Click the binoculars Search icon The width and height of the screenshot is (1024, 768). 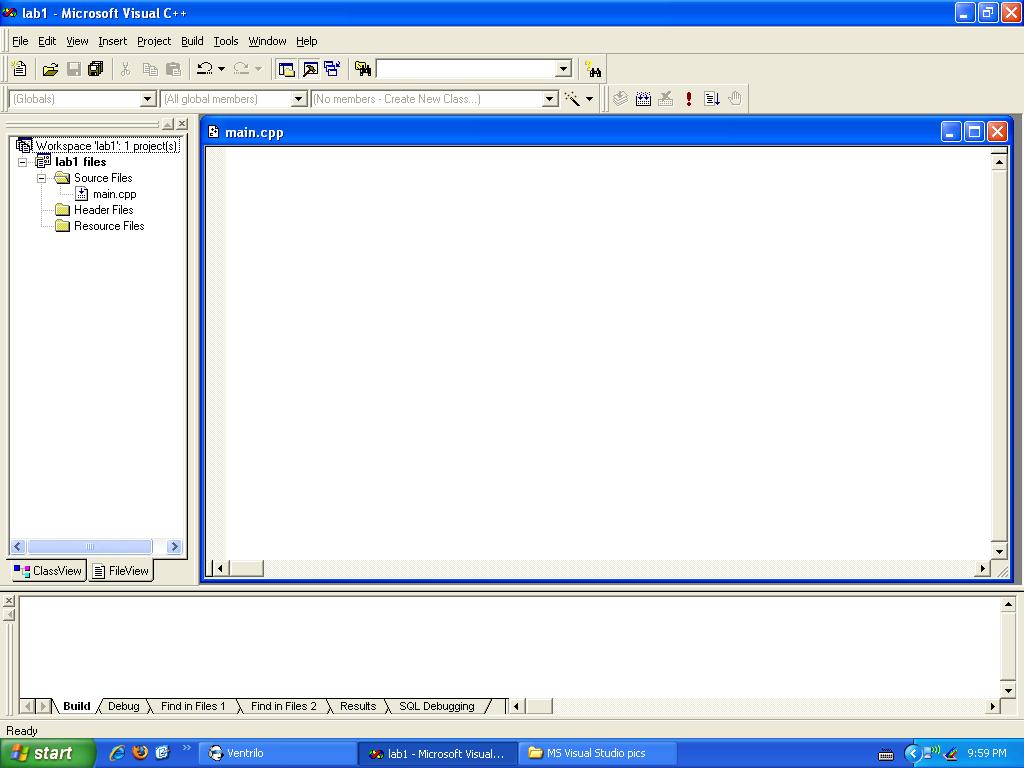coord(594,69)
